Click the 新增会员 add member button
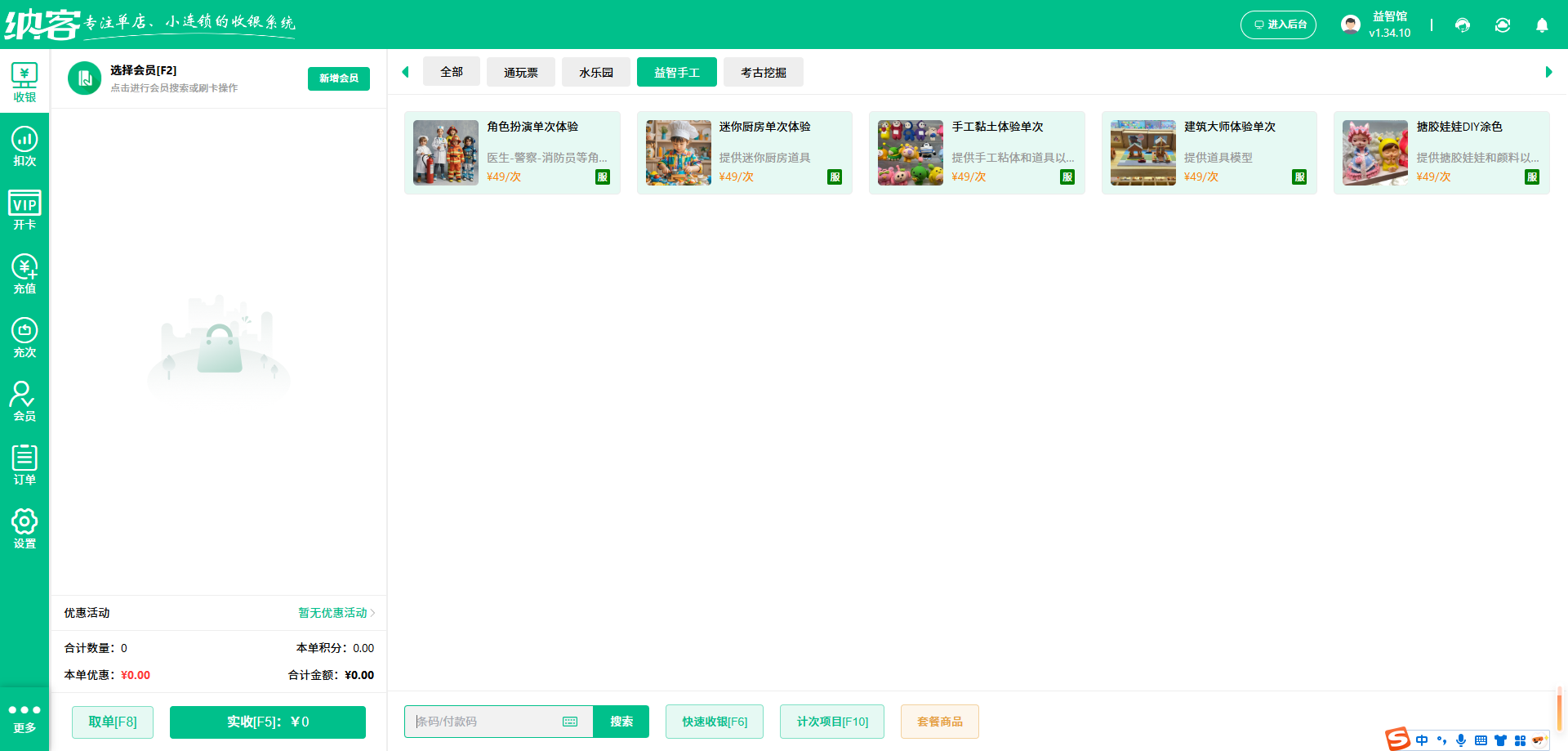The width and height of the screenshot is (1568, 751). click(338, 78)
